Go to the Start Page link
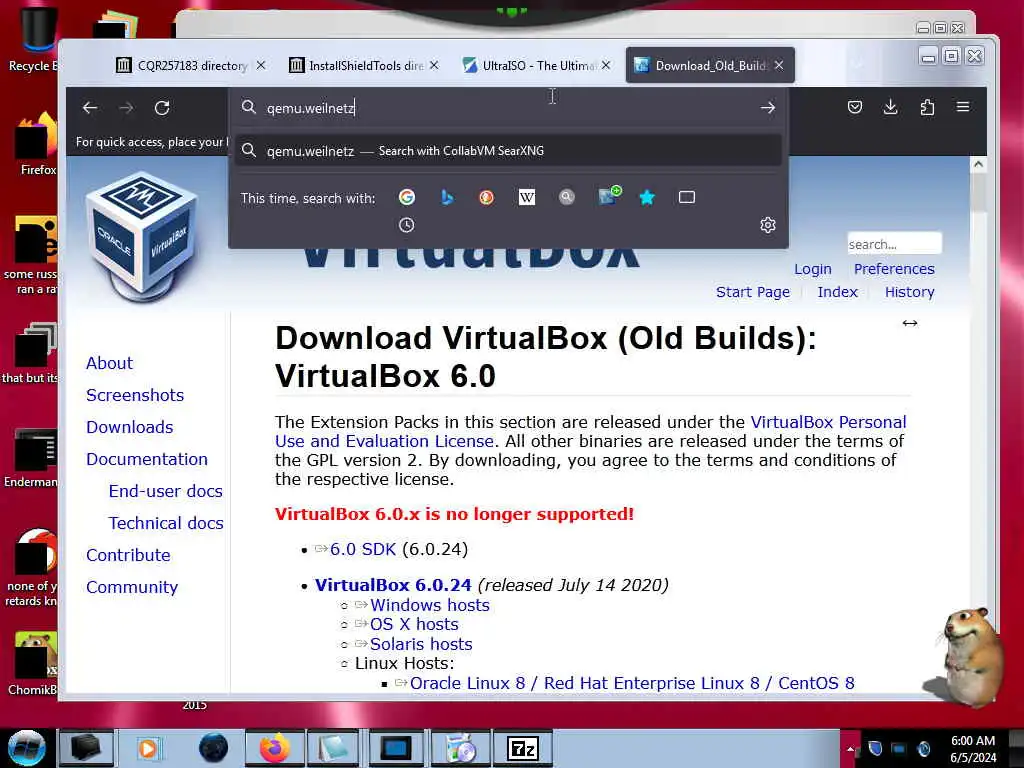 752,292
